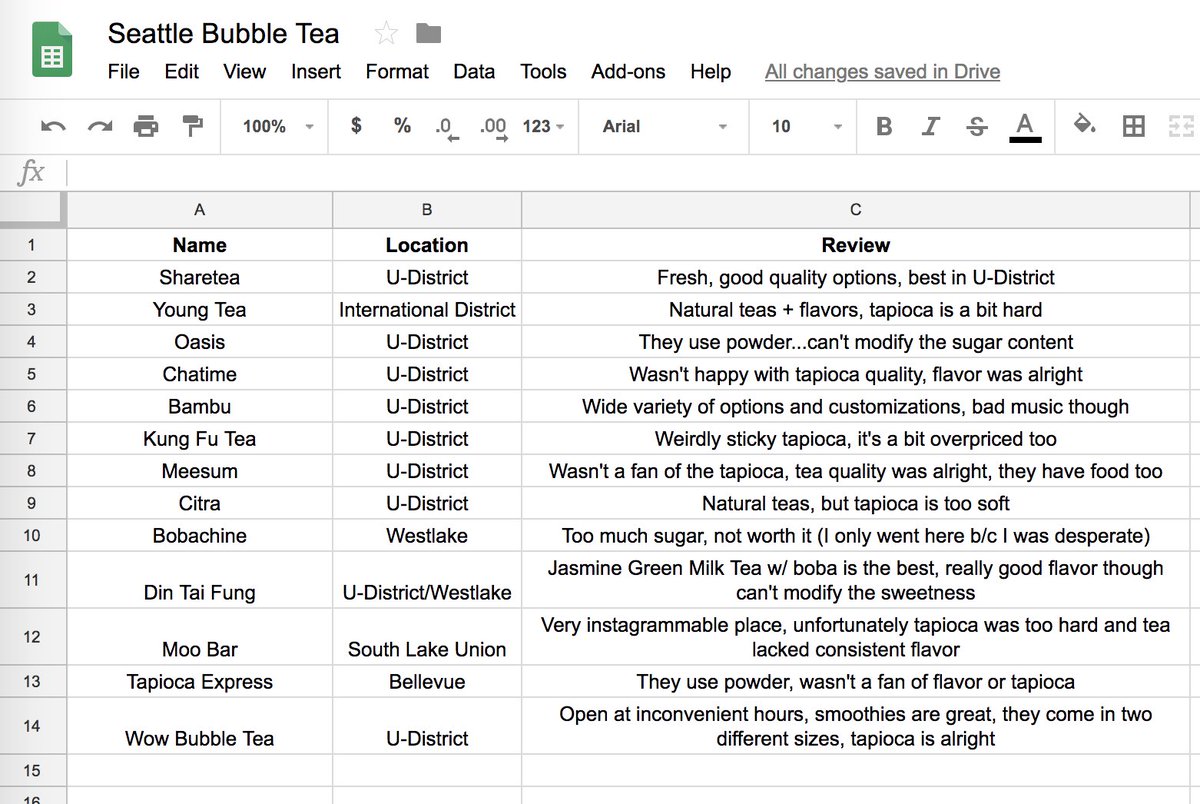
Task: Select the 'Review' header cell
Action: [856, 245]
